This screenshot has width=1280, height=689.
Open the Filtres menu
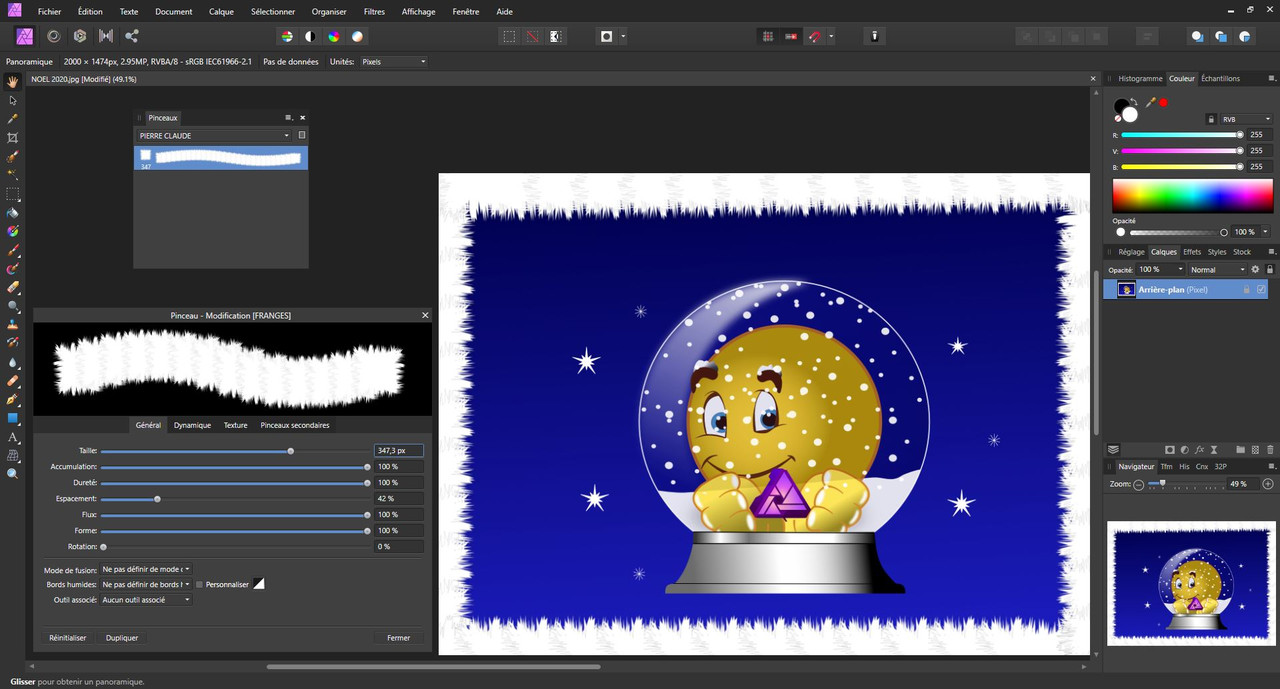click(374, 12)
